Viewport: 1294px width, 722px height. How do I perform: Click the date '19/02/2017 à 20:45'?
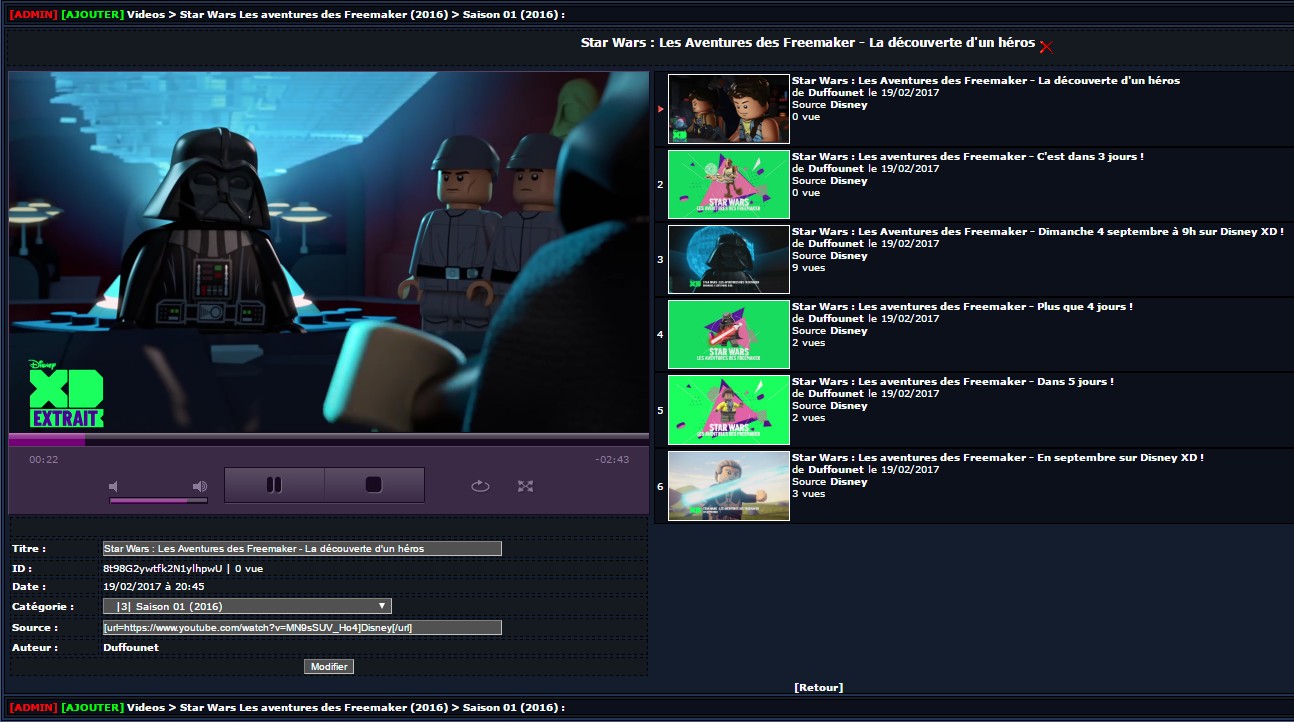(154, 586)
